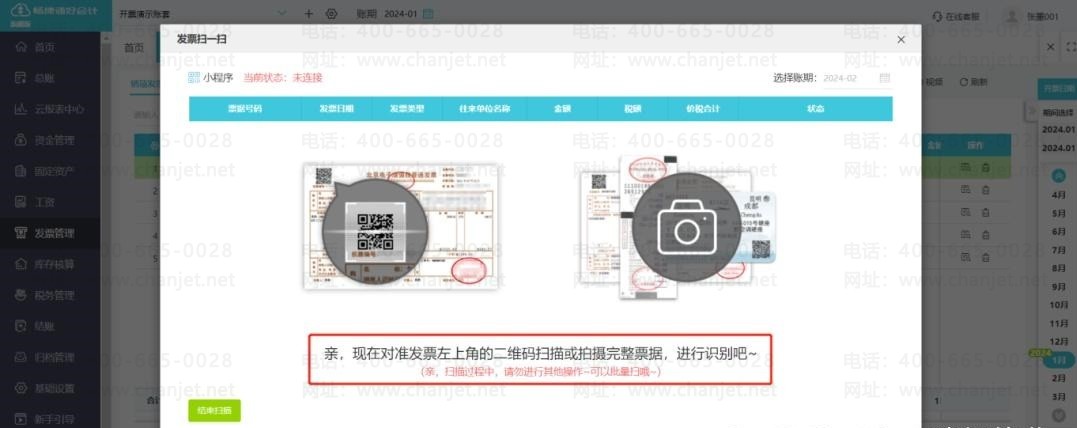
Task: Click the 发票管理 sidebar icon
Action: tap(21, 233)
